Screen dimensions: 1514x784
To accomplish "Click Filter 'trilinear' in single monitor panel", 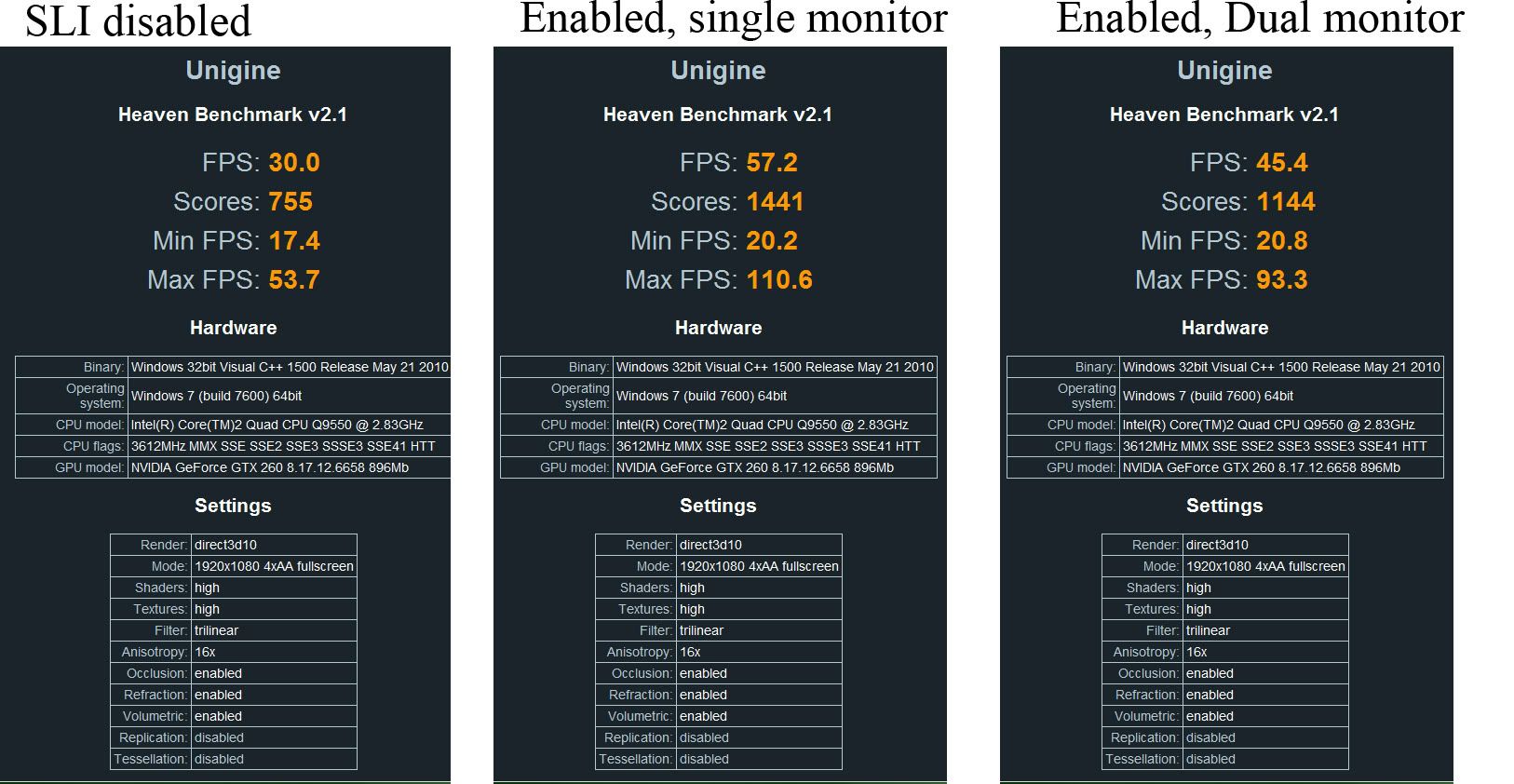I will coord(701,630).
